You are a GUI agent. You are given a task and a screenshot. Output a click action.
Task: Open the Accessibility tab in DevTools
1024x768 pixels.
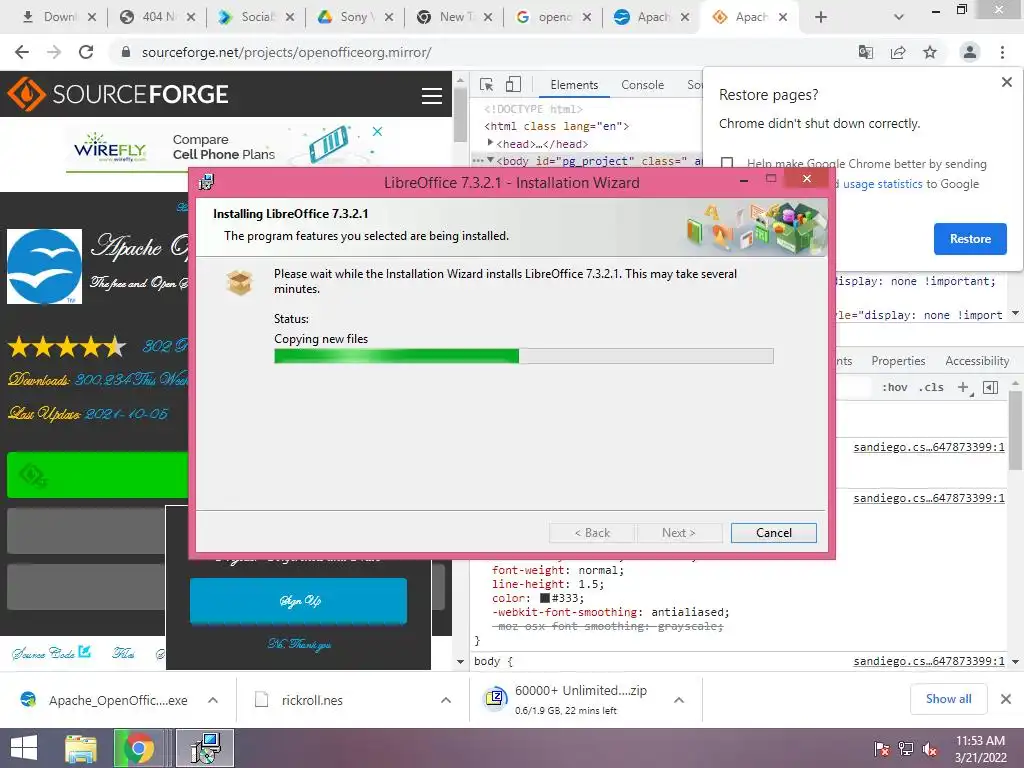click(x=976, y=360)
